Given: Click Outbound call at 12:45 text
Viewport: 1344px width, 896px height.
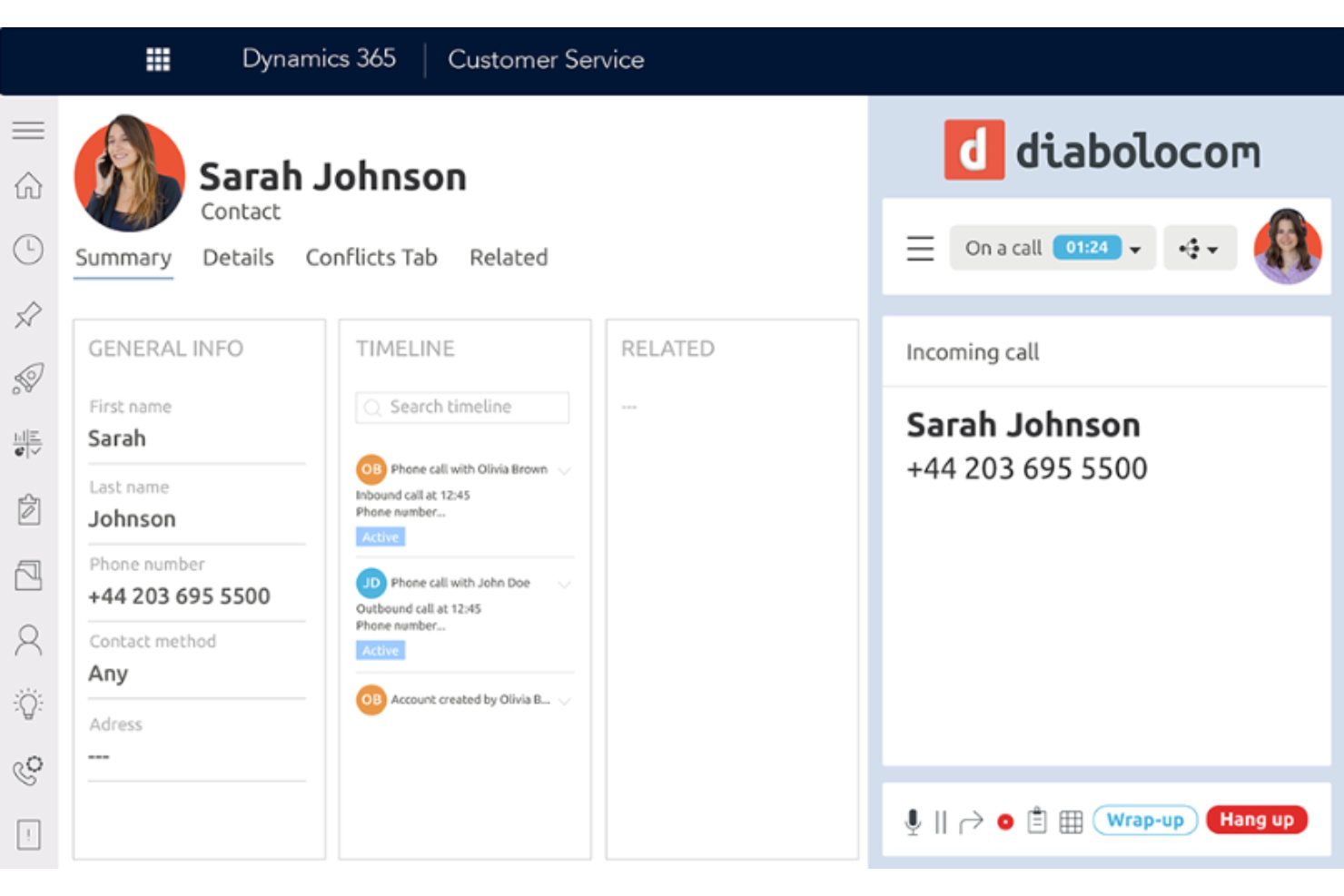Looking at the screenshot, I should click(419, 609).
